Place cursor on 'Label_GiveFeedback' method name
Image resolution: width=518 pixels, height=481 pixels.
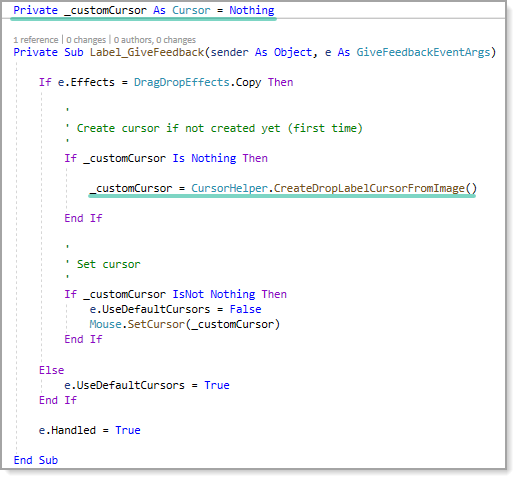(147, 52)
